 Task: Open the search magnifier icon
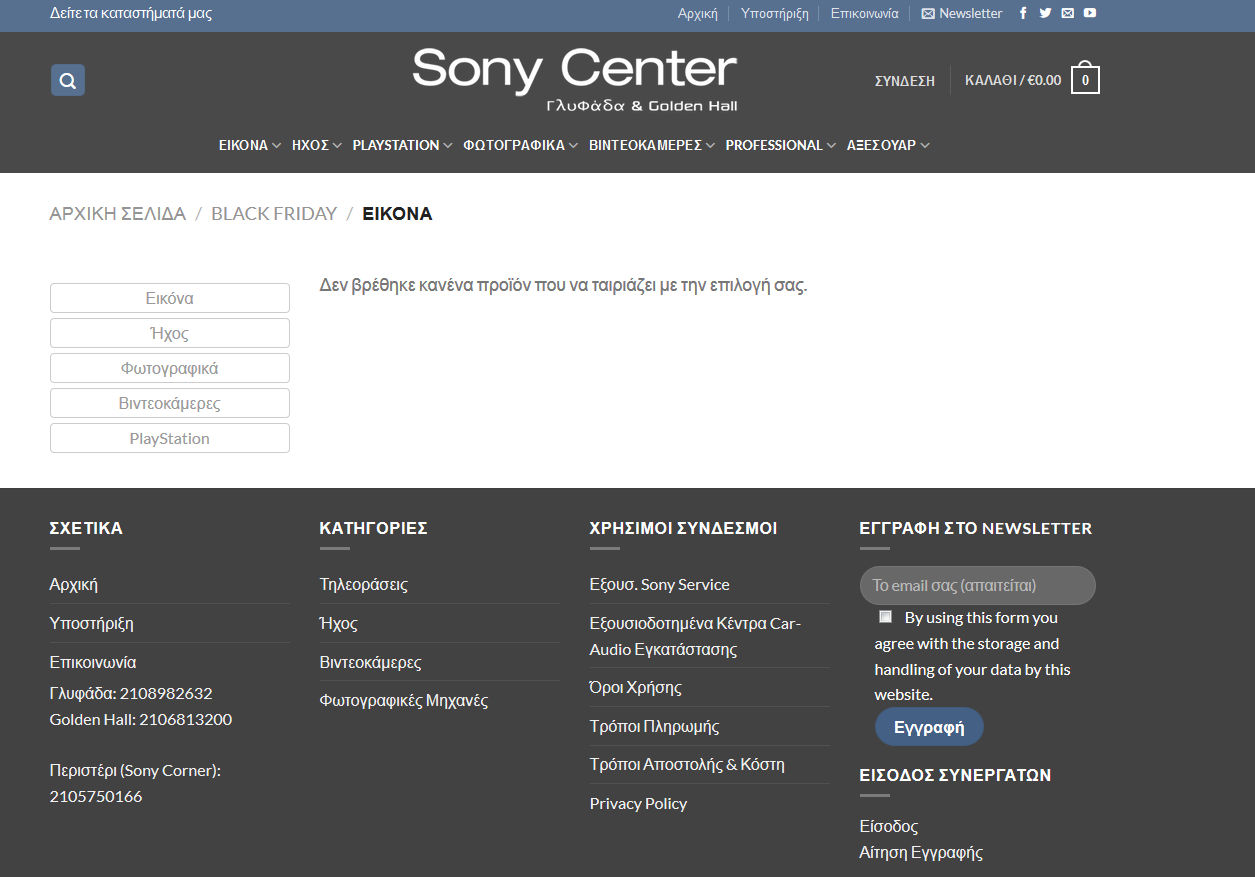pyautogui.click(x=68, y=80)
